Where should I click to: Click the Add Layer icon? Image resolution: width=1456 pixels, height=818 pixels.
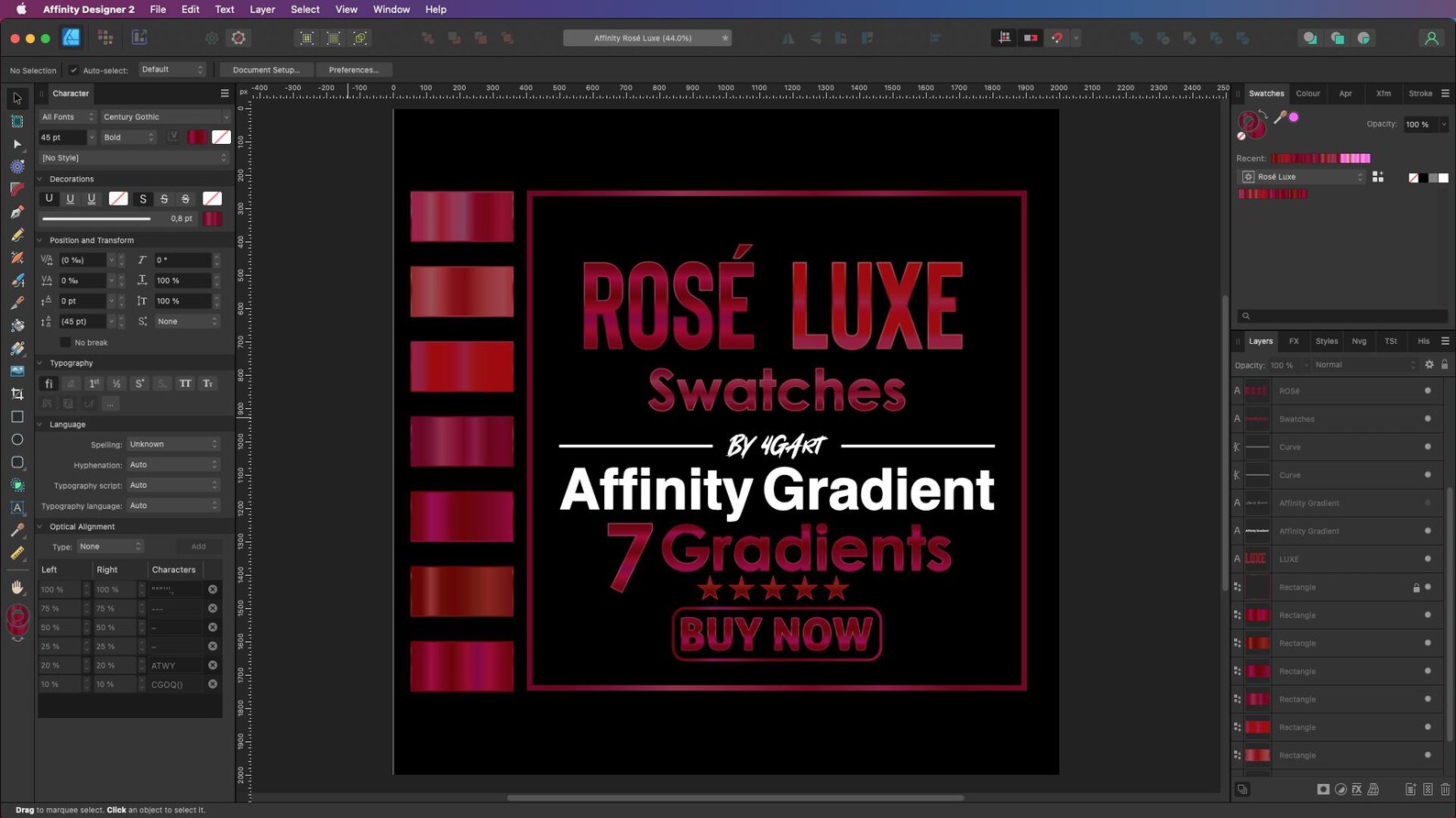(1410, 790)
